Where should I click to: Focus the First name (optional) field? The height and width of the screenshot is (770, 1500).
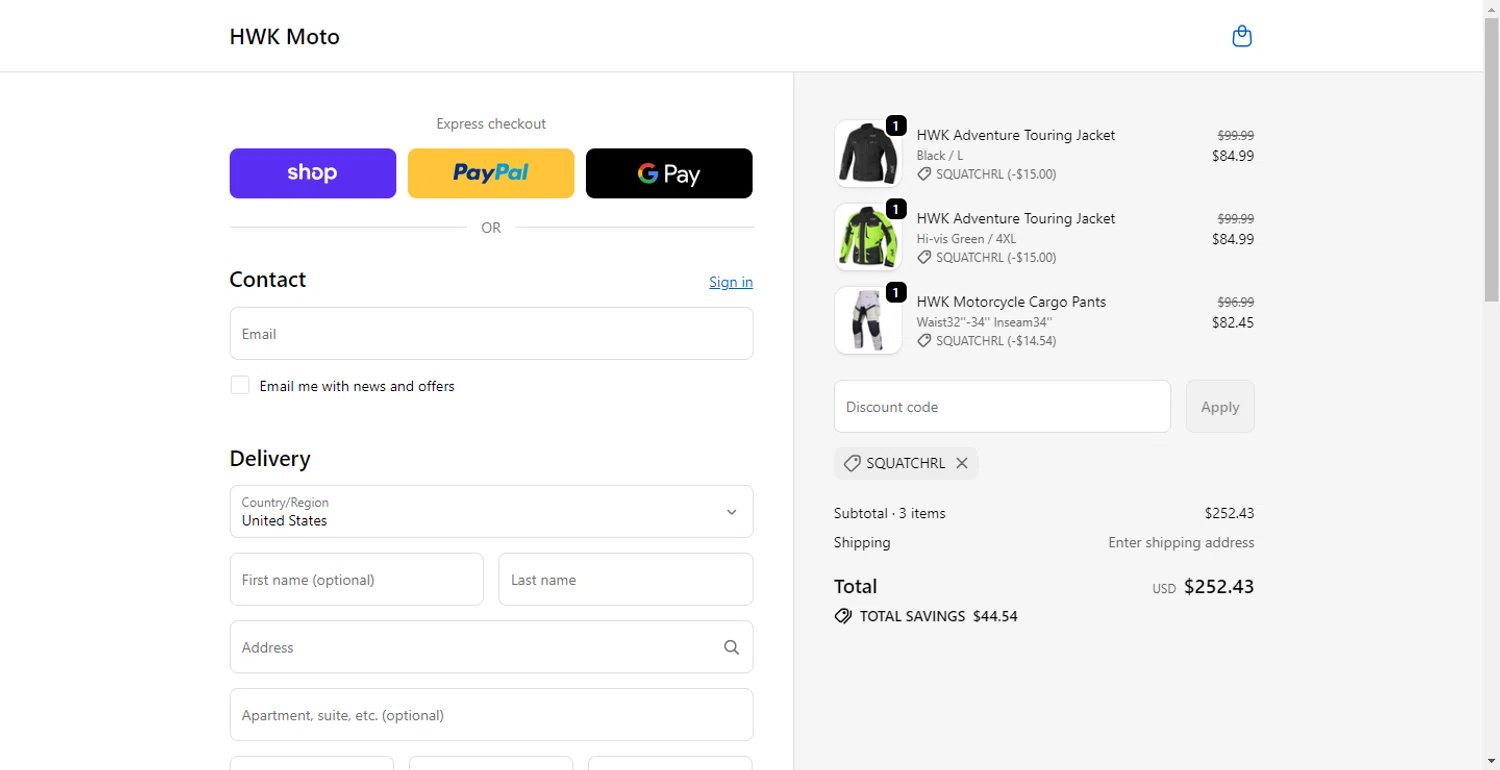click(x=357, y=579)
